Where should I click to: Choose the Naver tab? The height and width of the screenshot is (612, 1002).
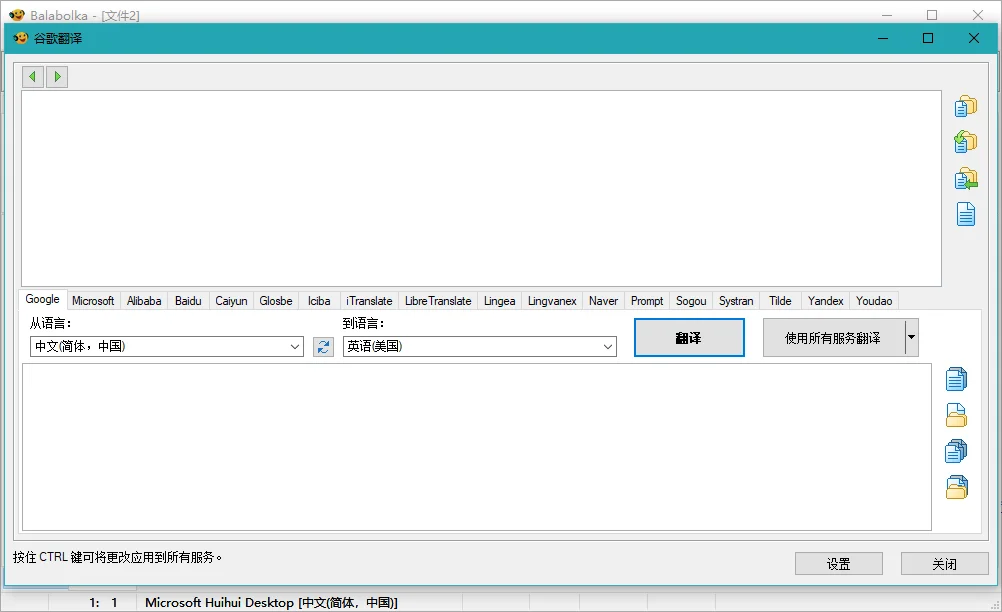[603, 301]
